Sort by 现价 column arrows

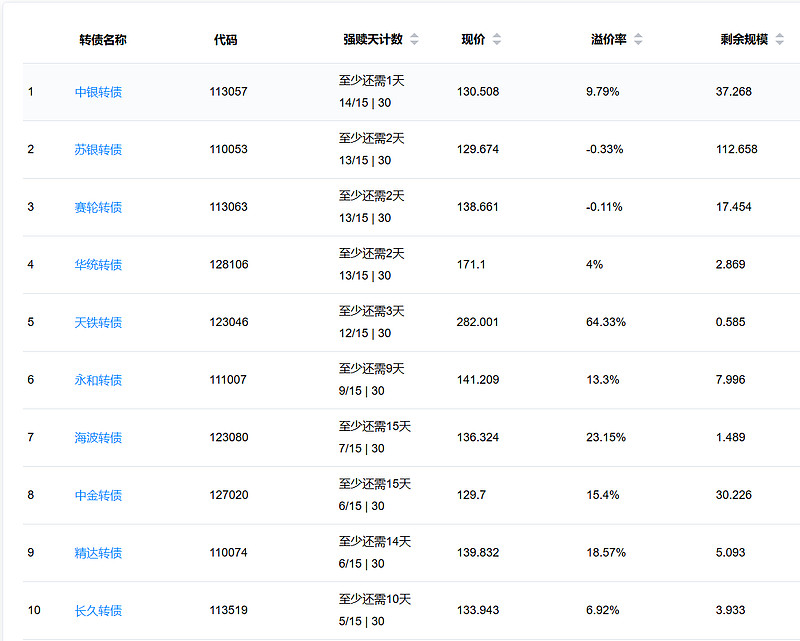[x=496, y=39]
